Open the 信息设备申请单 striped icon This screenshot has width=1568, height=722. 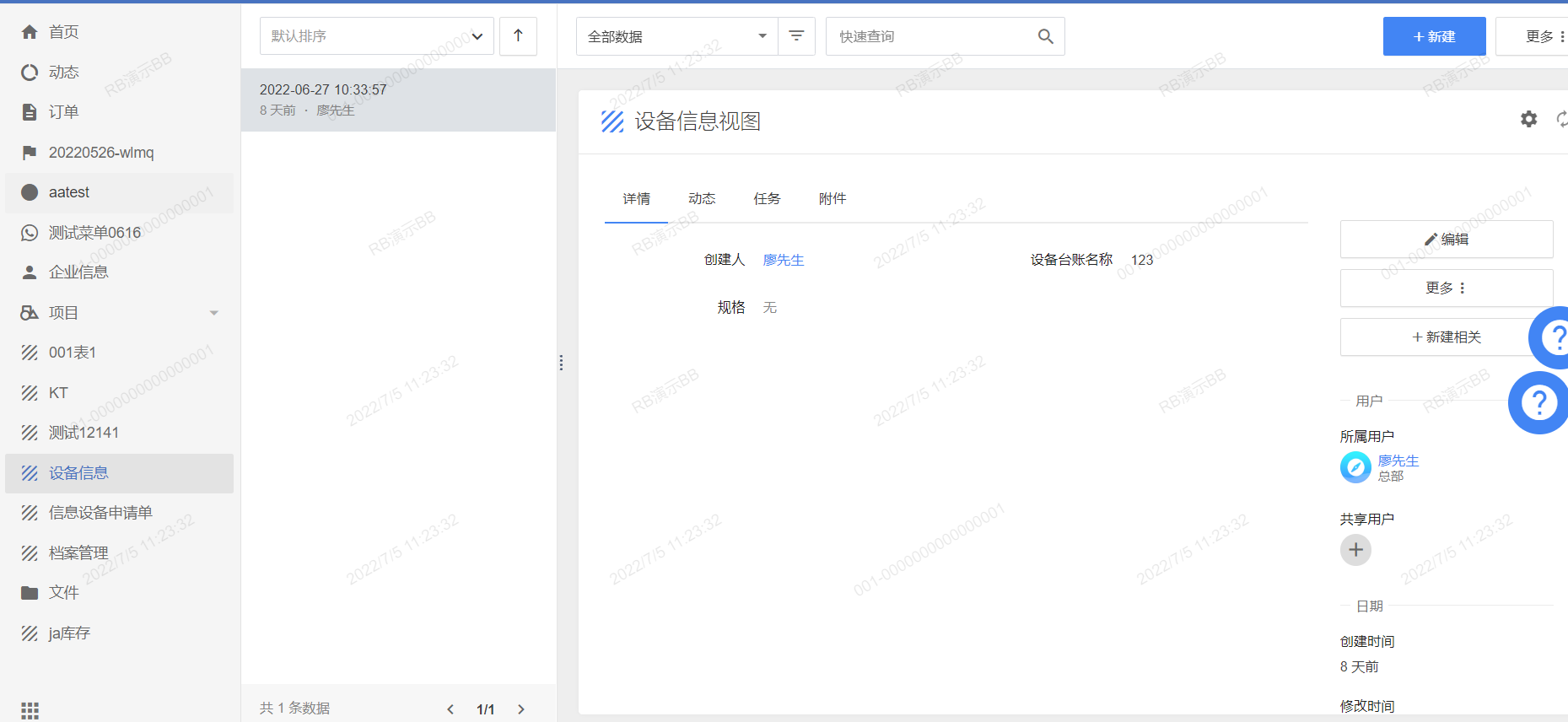click(x=30, y=513)
